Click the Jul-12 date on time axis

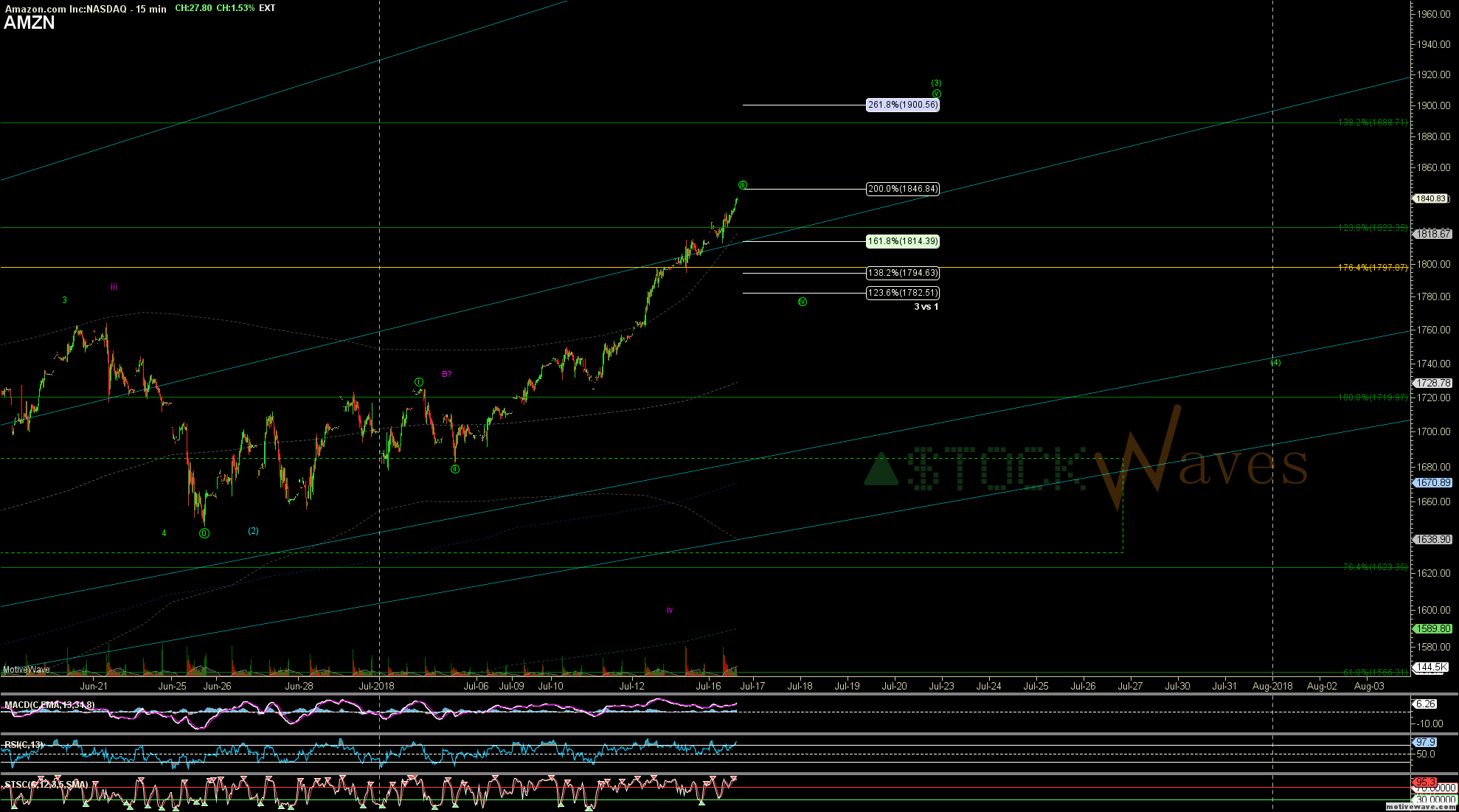(631, 686)
